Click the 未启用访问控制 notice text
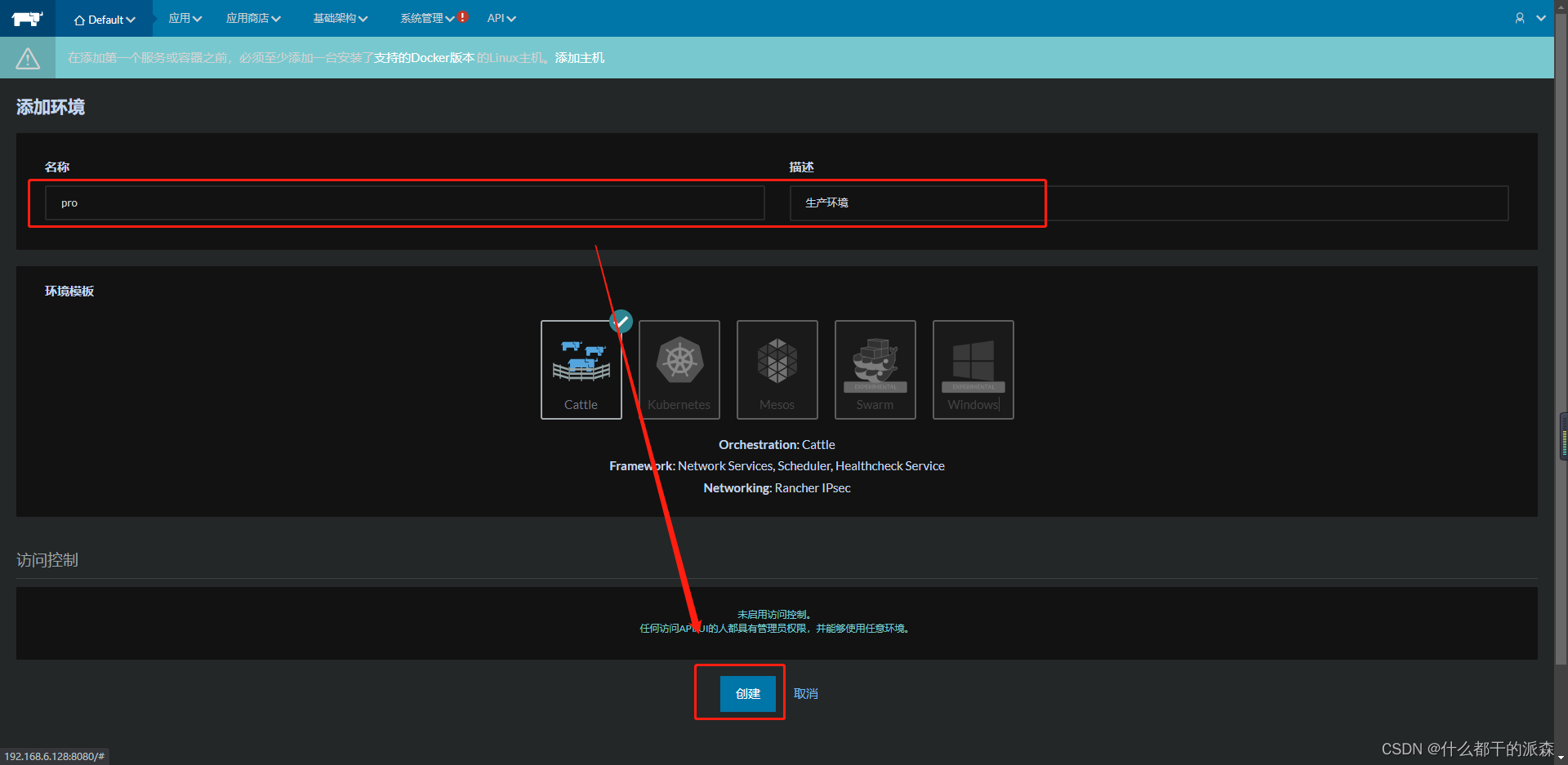The image size is (1568, 765). tap(774, 614)
